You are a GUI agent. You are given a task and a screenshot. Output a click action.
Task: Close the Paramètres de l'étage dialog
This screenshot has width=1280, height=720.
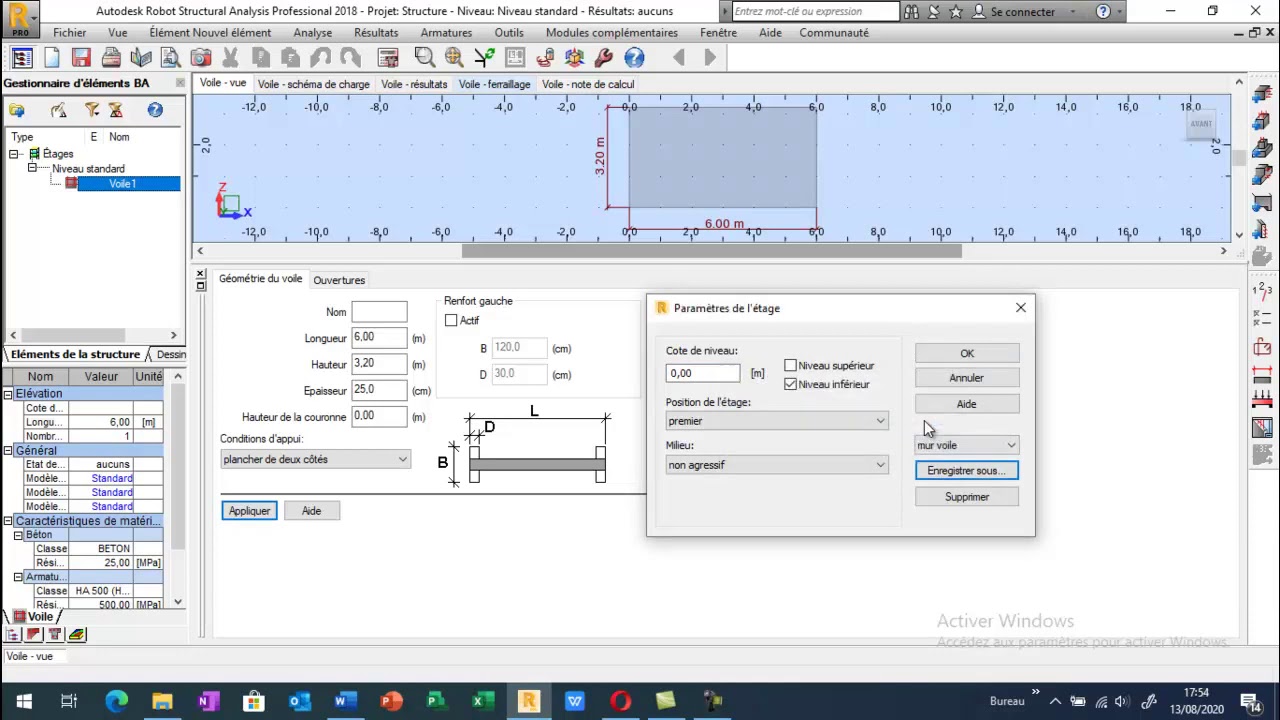point(1021,308)
